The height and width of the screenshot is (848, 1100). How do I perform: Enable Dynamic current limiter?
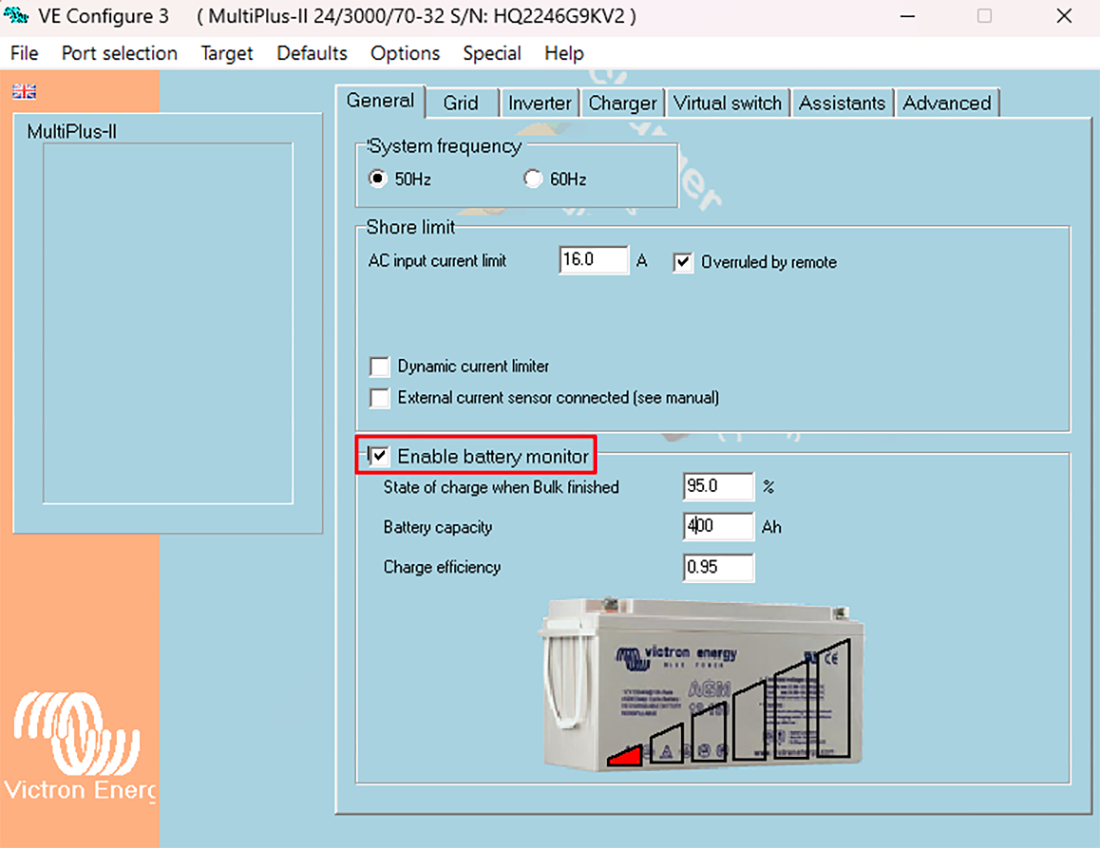(380, 367)
